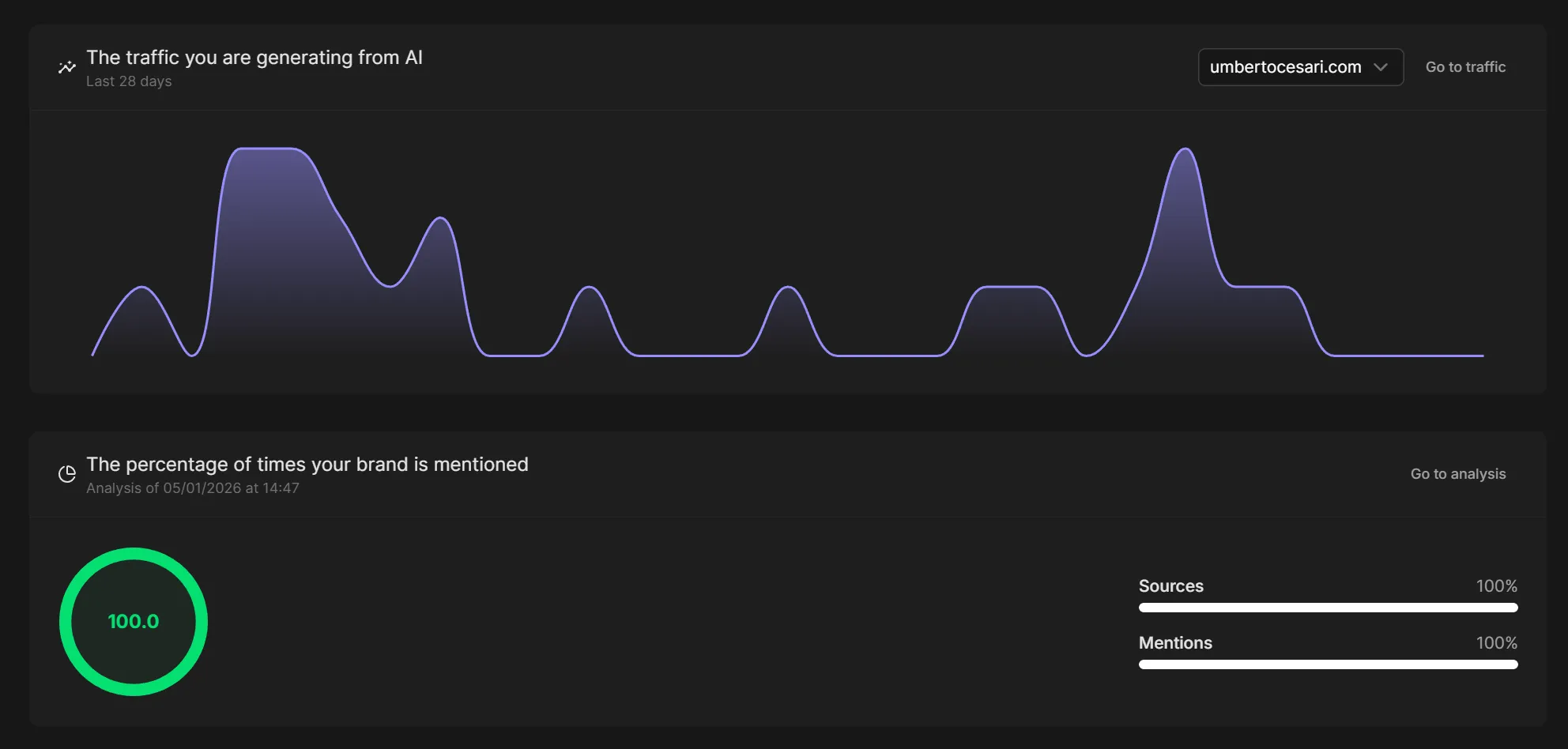This screenshot has width=1568, height=749.
Task: Open the umbertocesari.com domain dropdown
Action: click(x=1285, y=67)
